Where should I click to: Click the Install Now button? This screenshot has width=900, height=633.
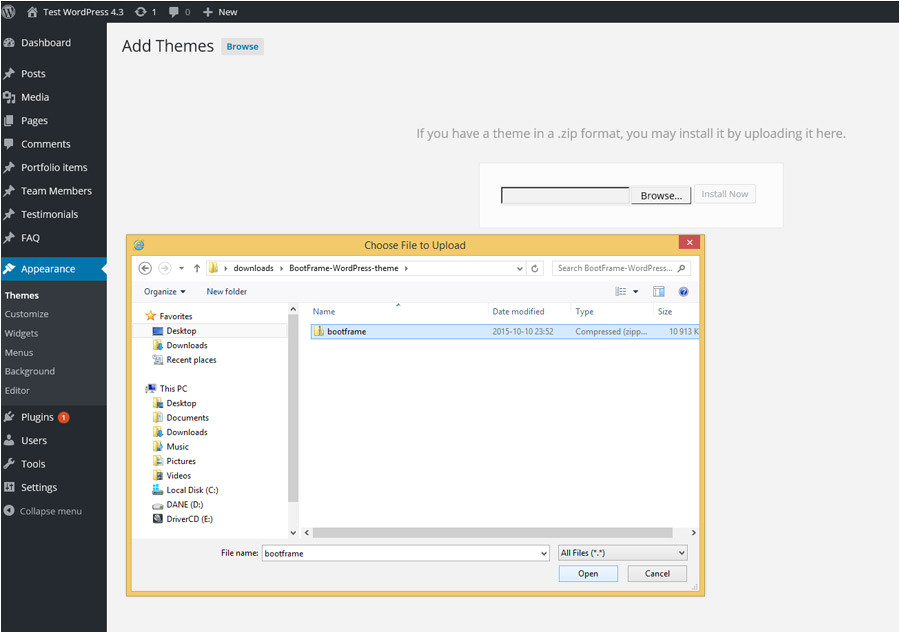coord(725,194)
